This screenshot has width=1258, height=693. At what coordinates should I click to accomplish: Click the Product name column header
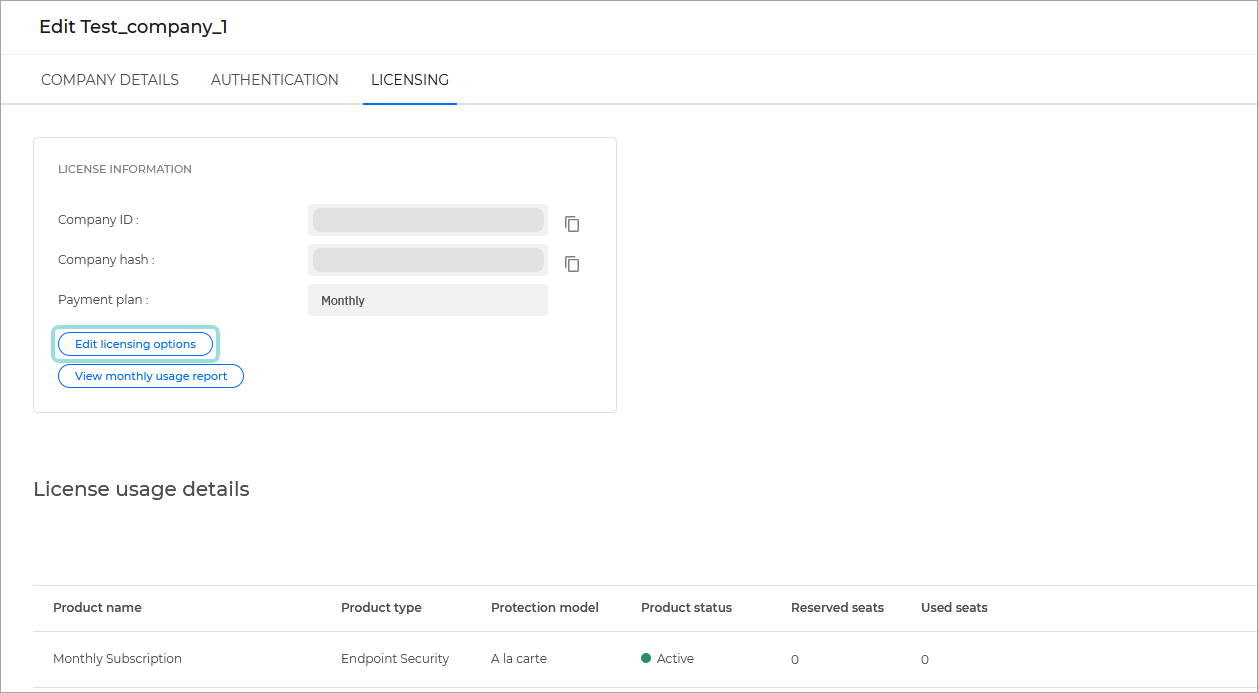pos(97,607)
